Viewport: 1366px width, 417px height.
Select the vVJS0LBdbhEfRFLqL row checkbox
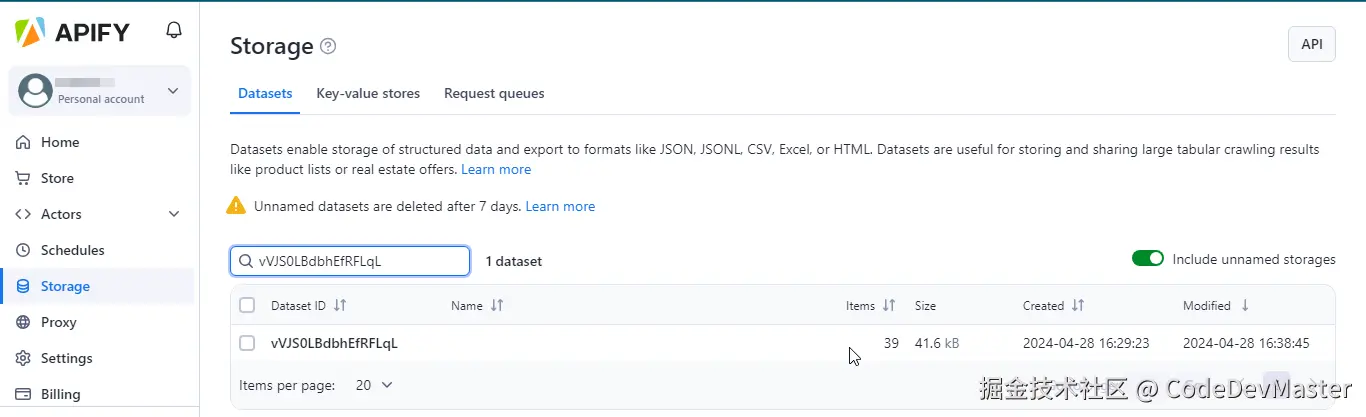coord(247,343)
